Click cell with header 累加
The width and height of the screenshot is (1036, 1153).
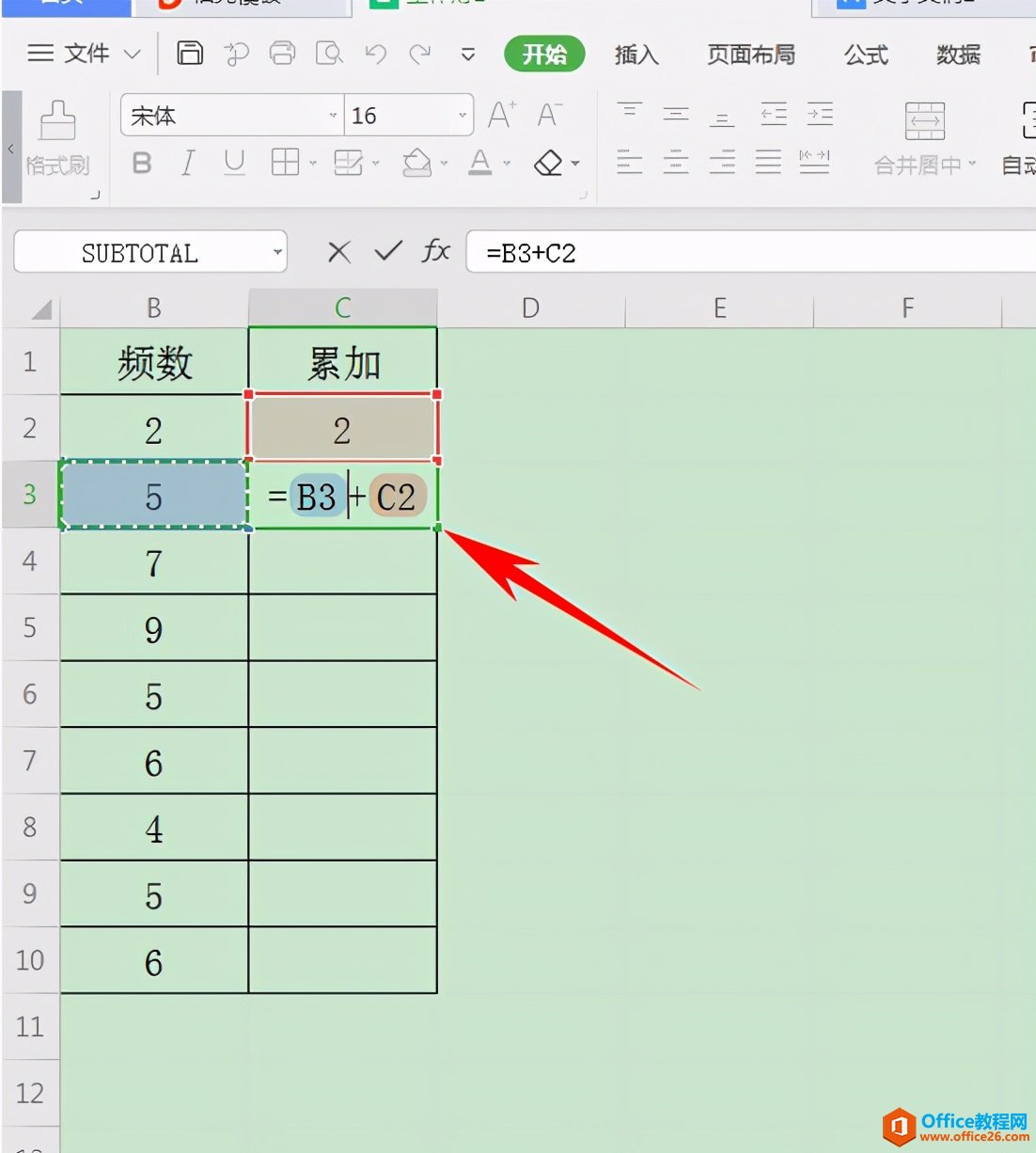point(343,362)
